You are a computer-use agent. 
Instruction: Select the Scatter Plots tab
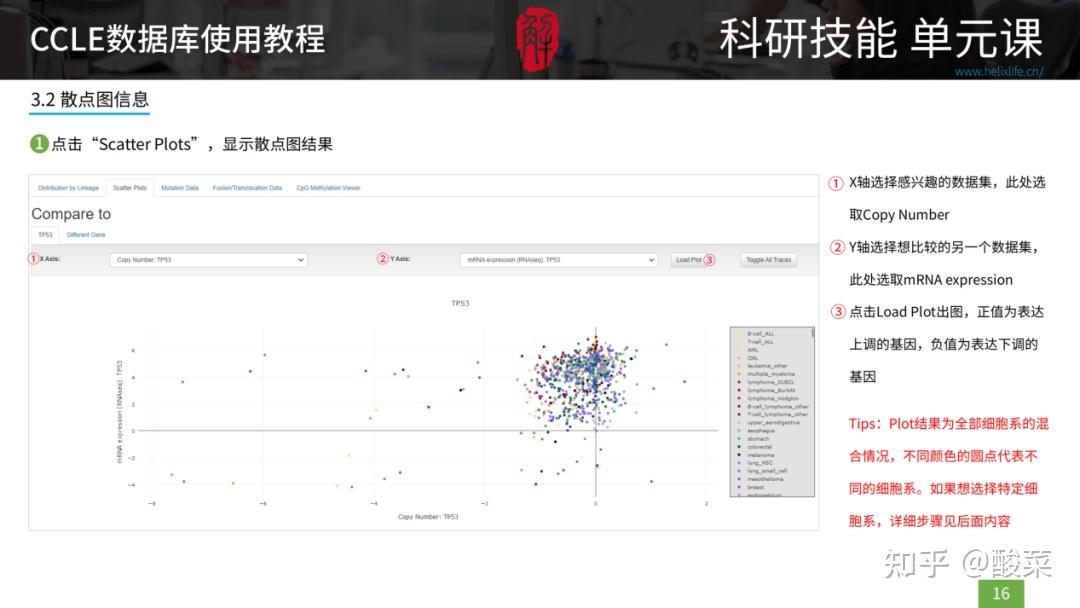coord(129,188)
